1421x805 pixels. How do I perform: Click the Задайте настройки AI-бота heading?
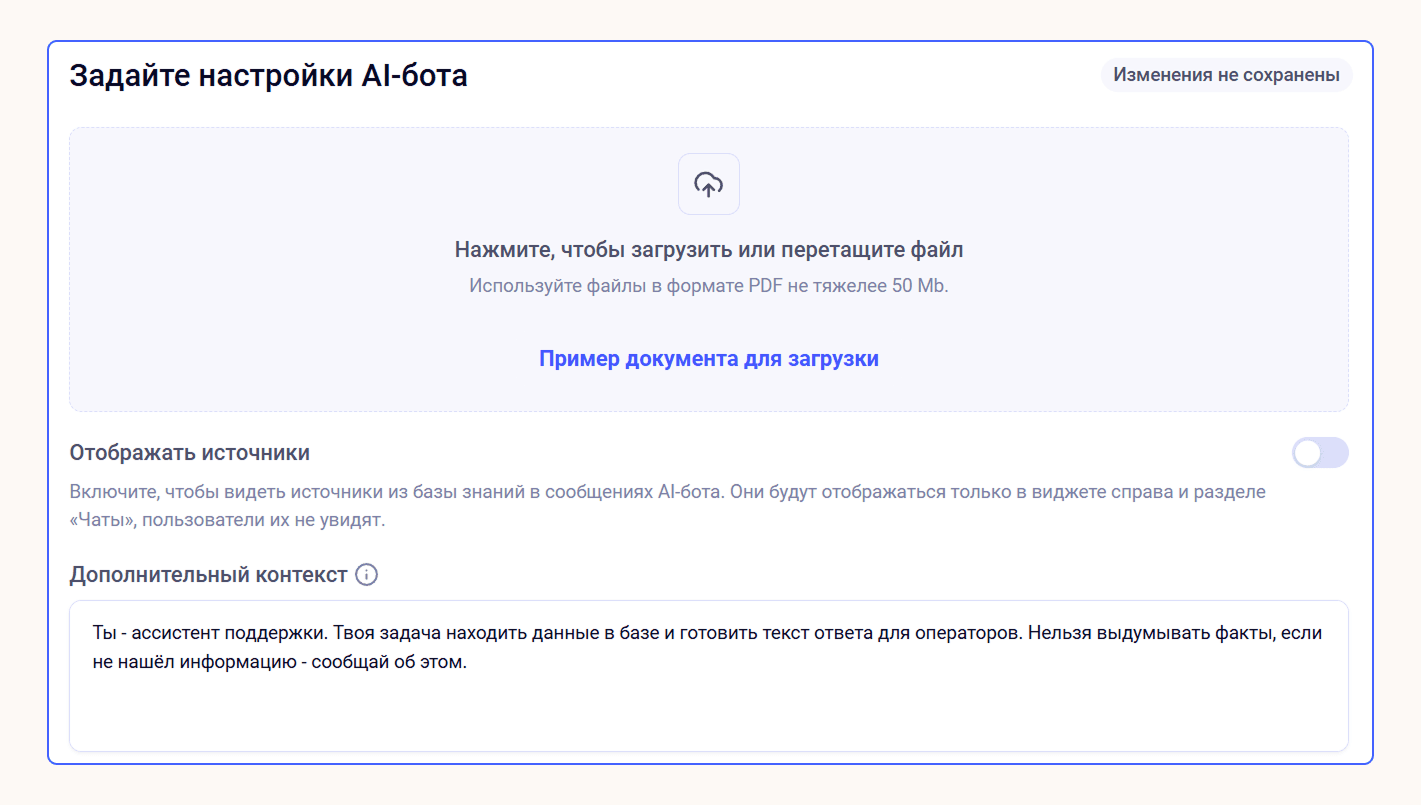click(269, 75)
